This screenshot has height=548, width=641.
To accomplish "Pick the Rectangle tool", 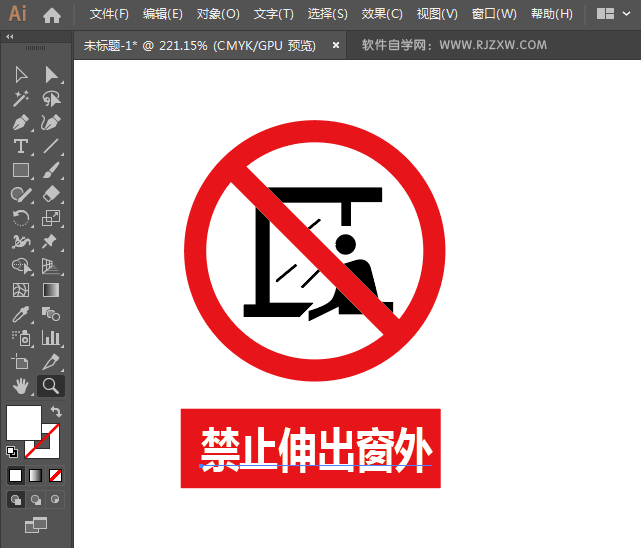I will coord(21,171).
